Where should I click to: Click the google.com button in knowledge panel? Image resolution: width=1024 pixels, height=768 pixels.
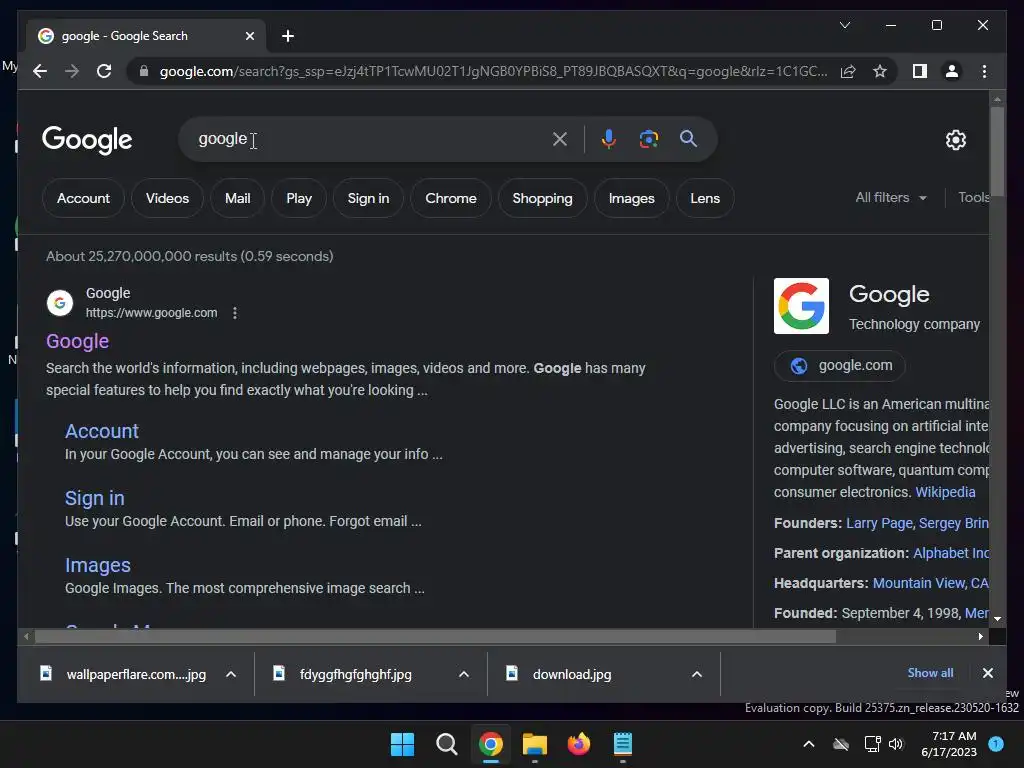pyautogui.click(x=840, y=365)
